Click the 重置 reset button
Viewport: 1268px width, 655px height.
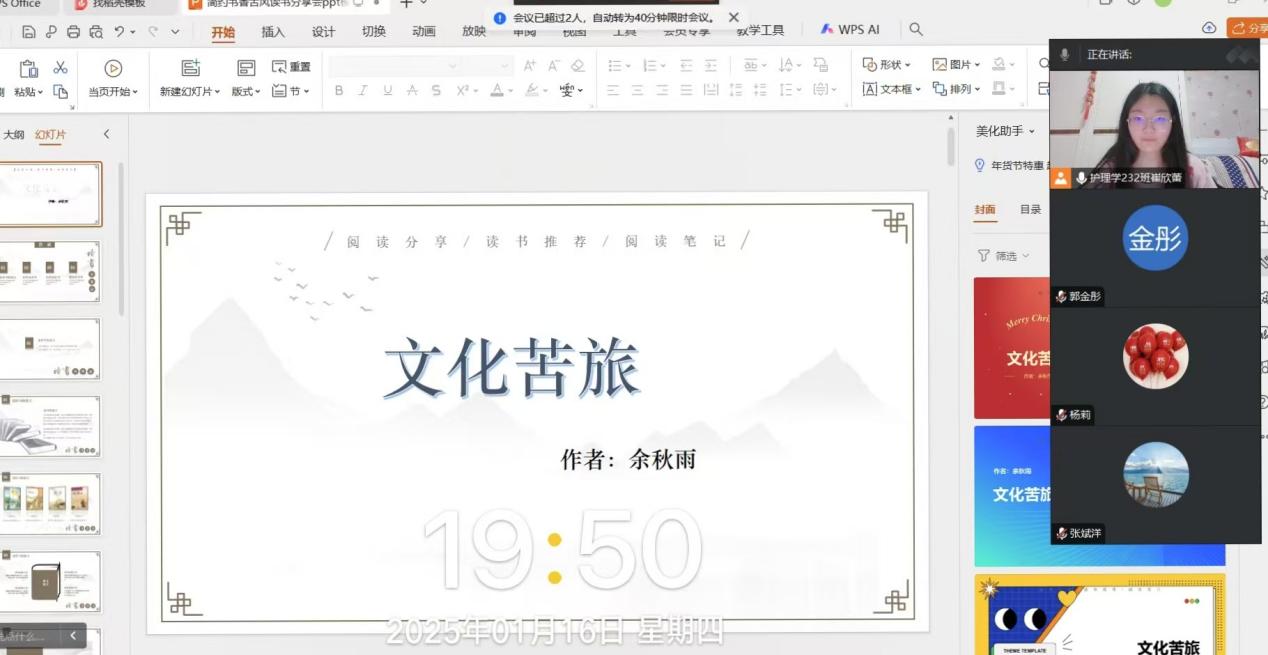[x=291, y=67]
